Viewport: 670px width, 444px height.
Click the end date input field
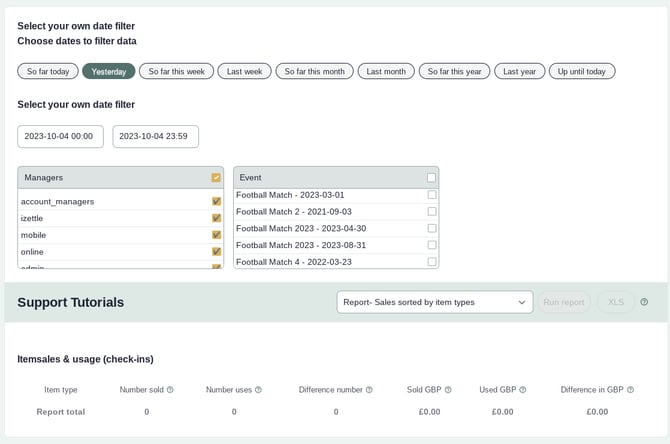click(155, 136)
